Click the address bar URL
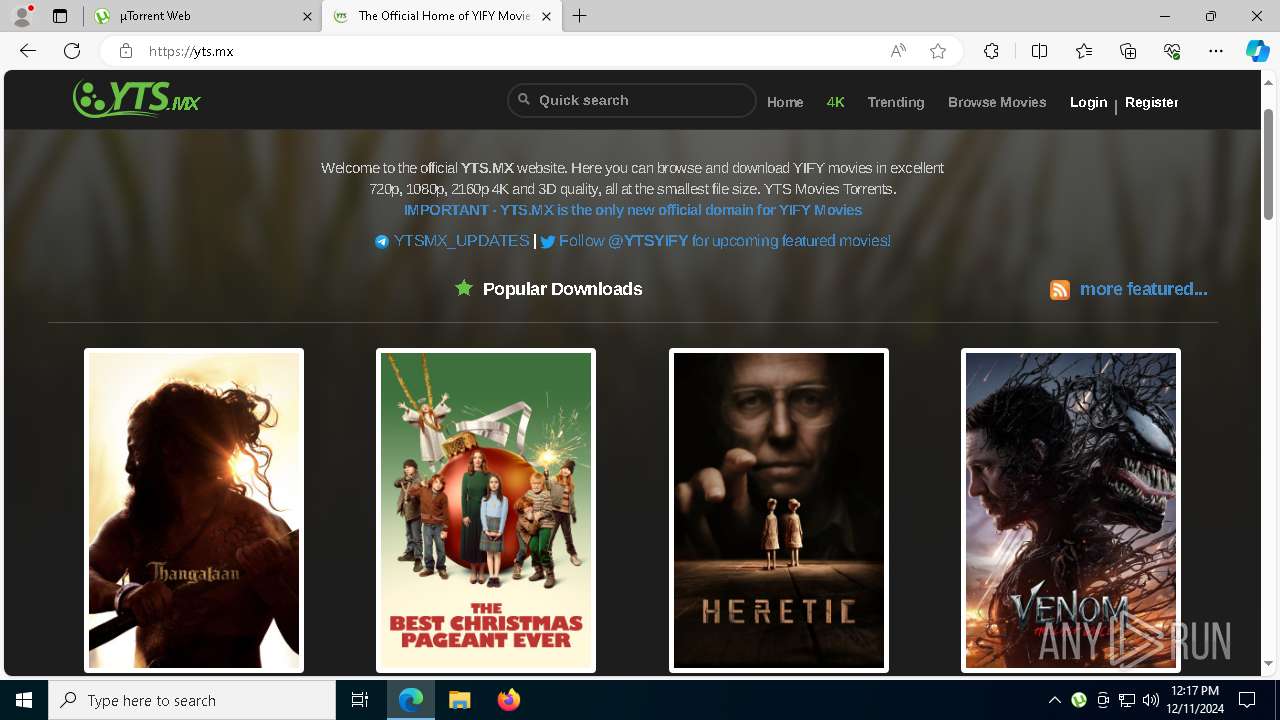Viewport: 1280px width, 720px height. click(191, 51)
